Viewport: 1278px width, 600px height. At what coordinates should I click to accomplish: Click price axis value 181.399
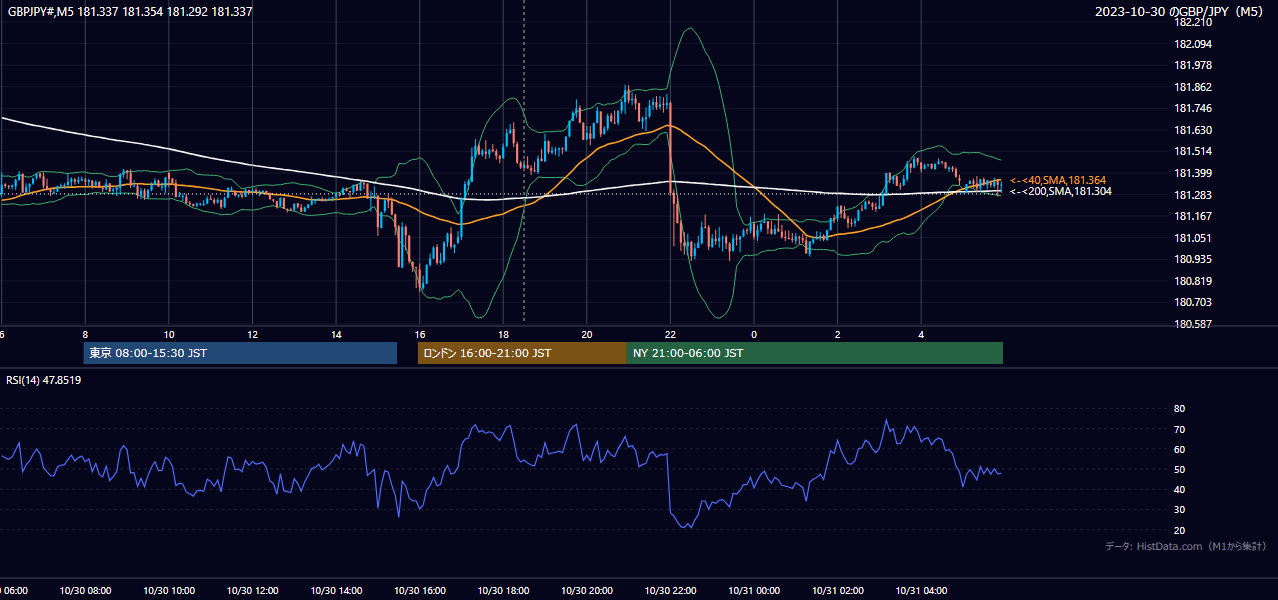click(x=1193, y=173)
